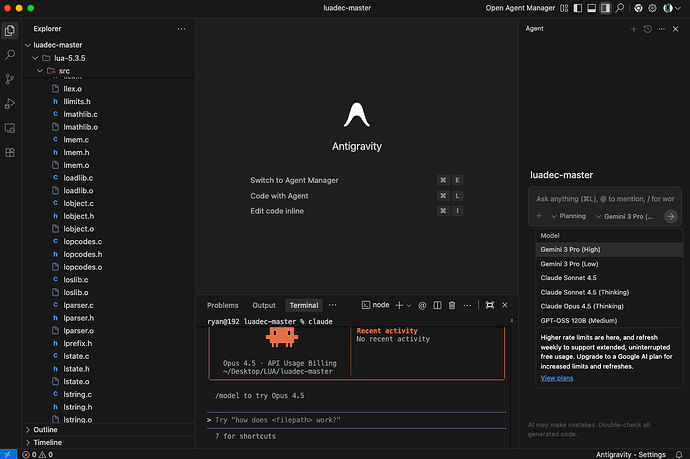
Task: Open the Source Control view
Action: tap(10, 79)
